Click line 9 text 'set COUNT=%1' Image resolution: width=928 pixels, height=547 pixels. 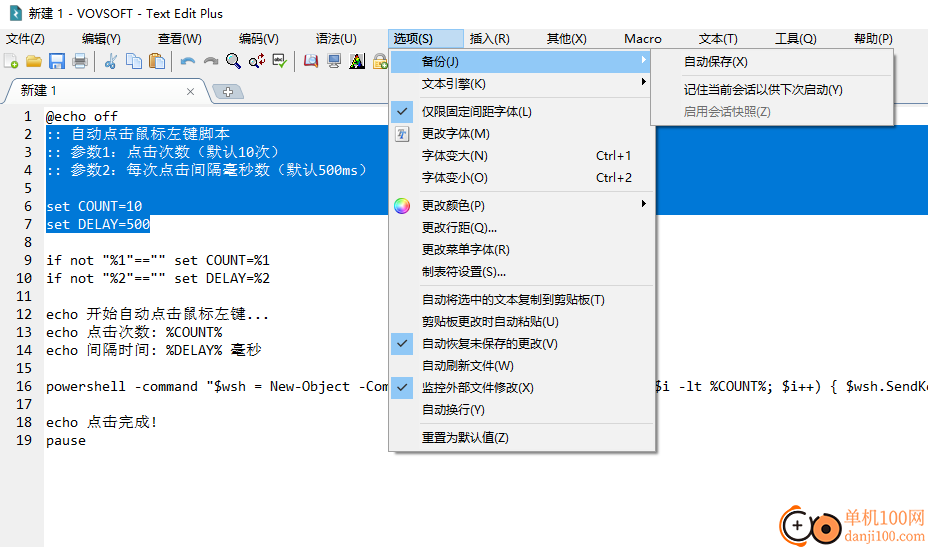tap(222, 260)
